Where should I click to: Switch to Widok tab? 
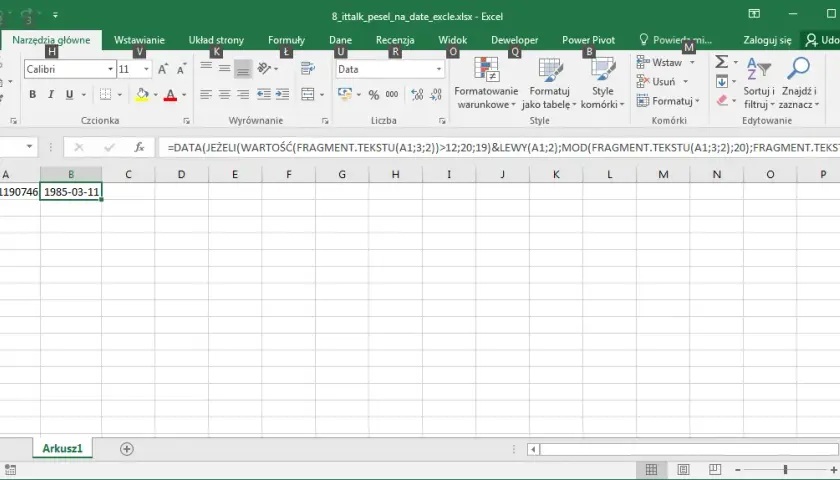453,40
